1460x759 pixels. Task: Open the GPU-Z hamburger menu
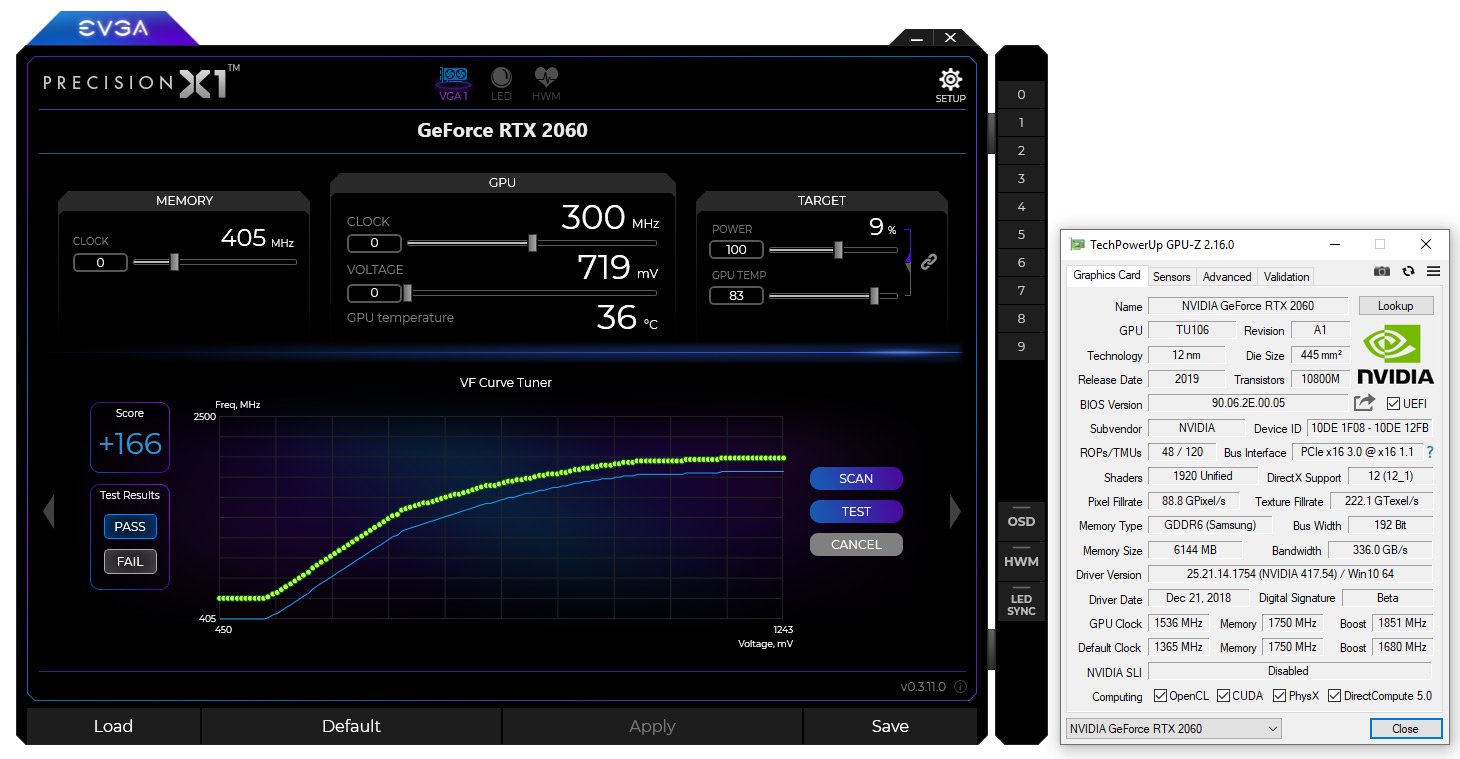click(1433, 271)
